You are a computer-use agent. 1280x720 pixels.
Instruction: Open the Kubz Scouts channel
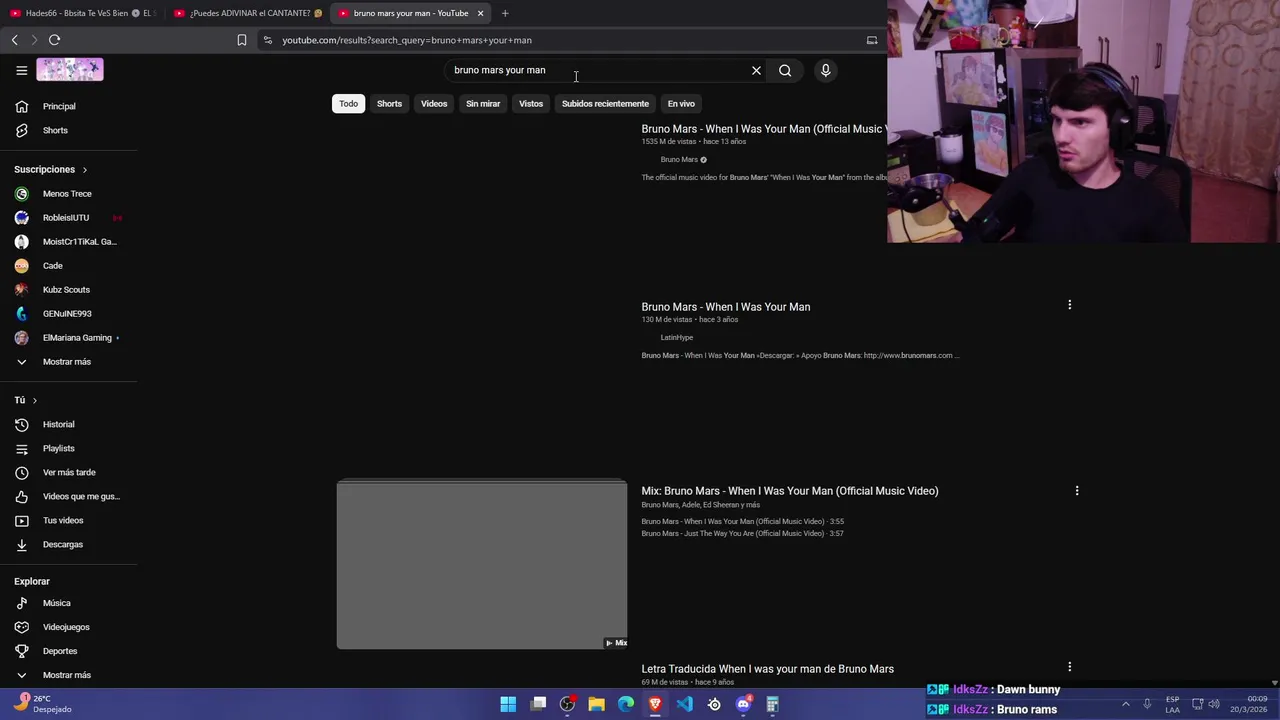(x=68, y=289)
